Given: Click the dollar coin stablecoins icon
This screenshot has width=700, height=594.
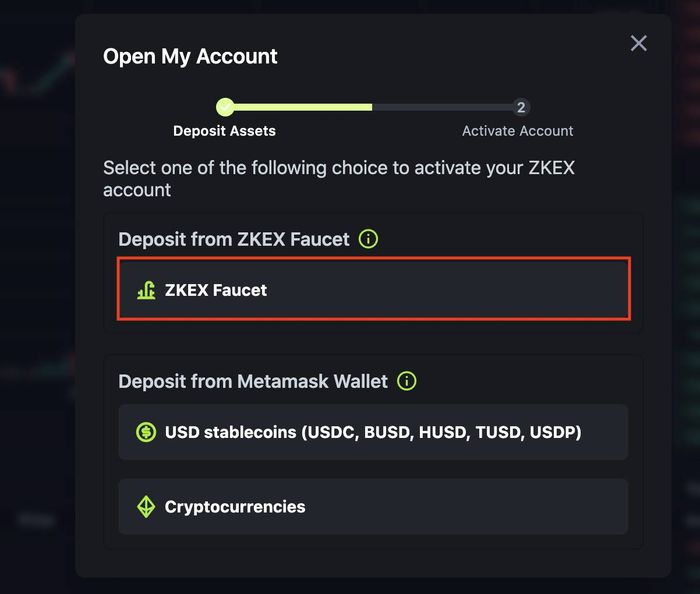Looking at the screenshot, I should click(146, 432).
